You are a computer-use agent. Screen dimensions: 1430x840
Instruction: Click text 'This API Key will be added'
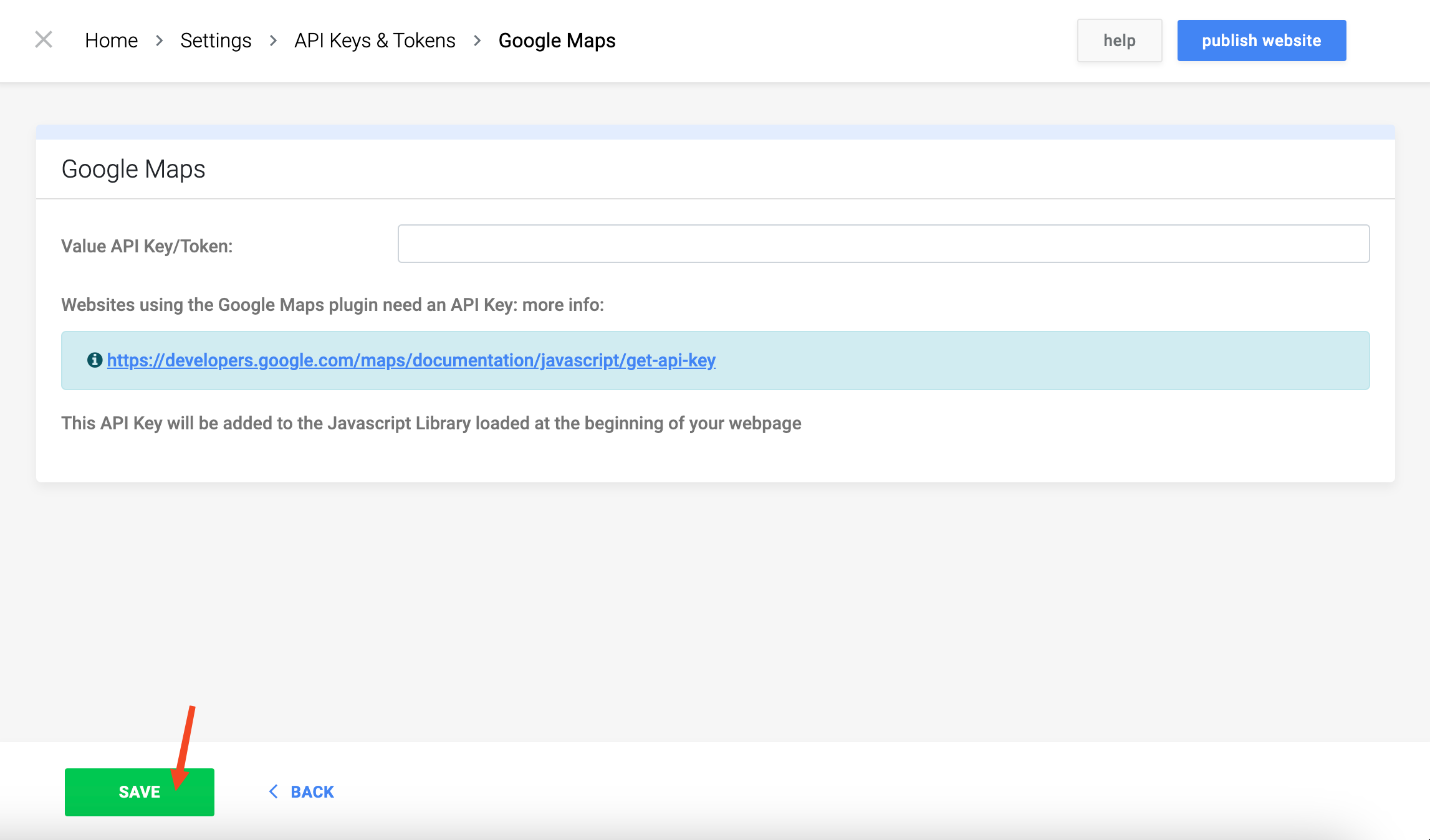(x=166, y=423)
